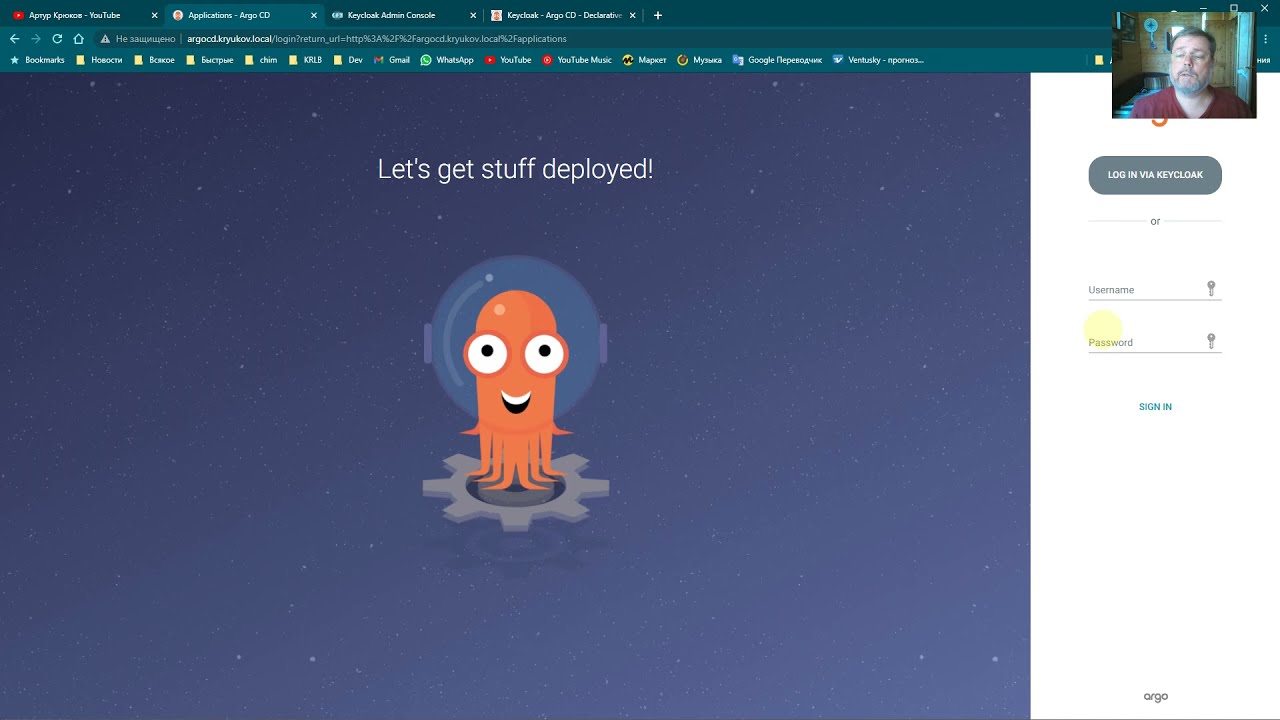Open the Маркет bookmark
The height and width of the screenshot is (720, 1280).
click(x=644, y=60)
